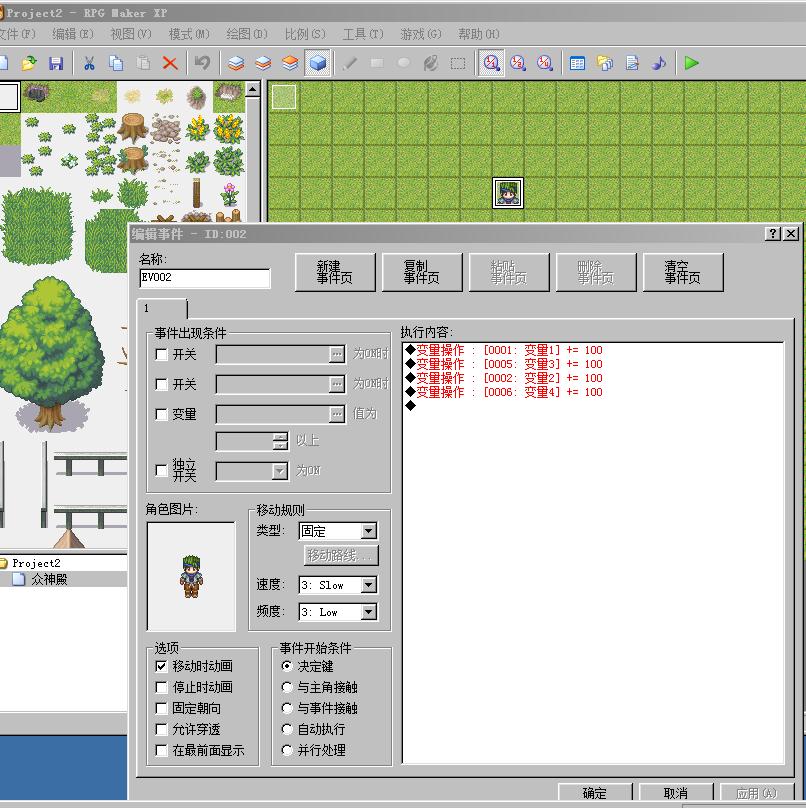806x808 pixels.
Task: Click the 新建事件页 button
Action: (x=335, y=273)
